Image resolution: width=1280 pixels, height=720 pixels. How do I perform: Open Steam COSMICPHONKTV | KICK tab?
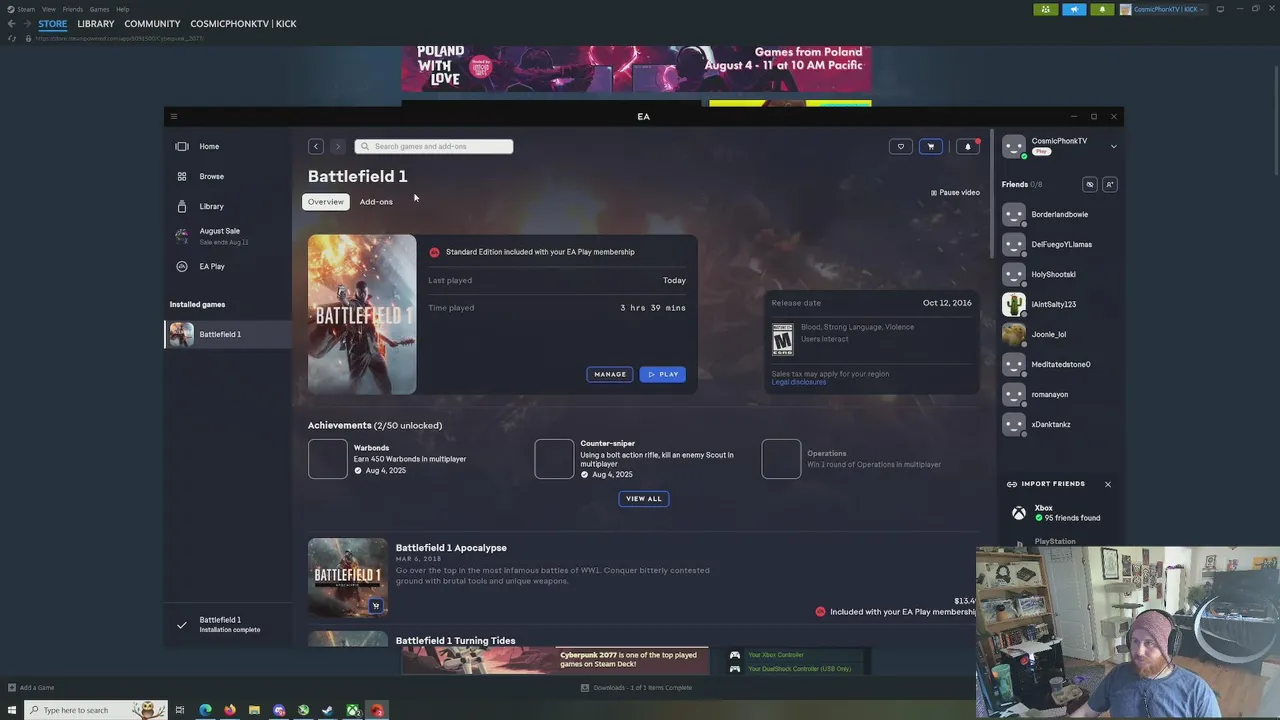(x=243, y=23)
